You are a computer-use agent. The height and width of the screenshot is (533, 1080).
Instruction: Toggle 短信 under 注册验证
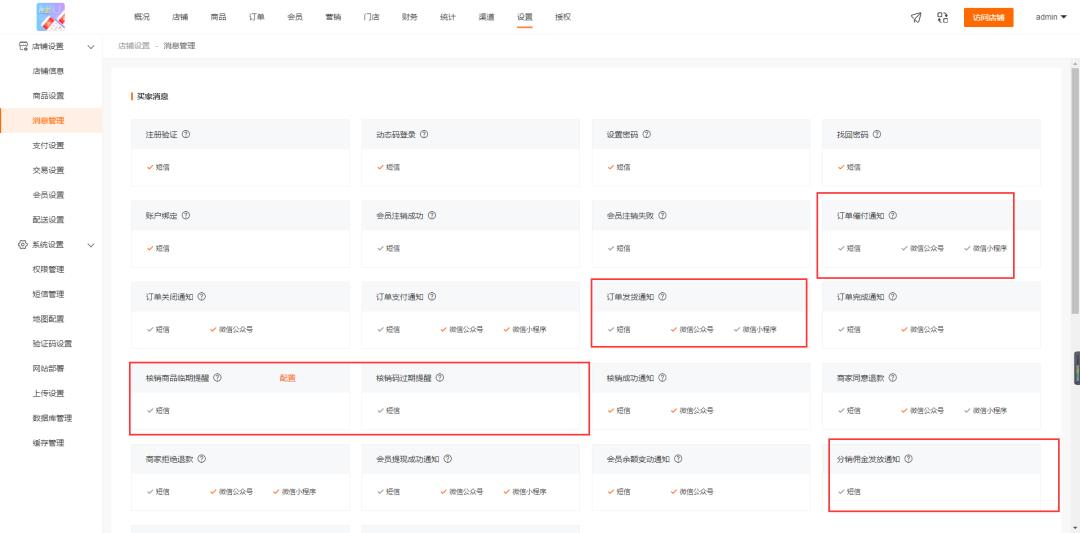point(158,167)
